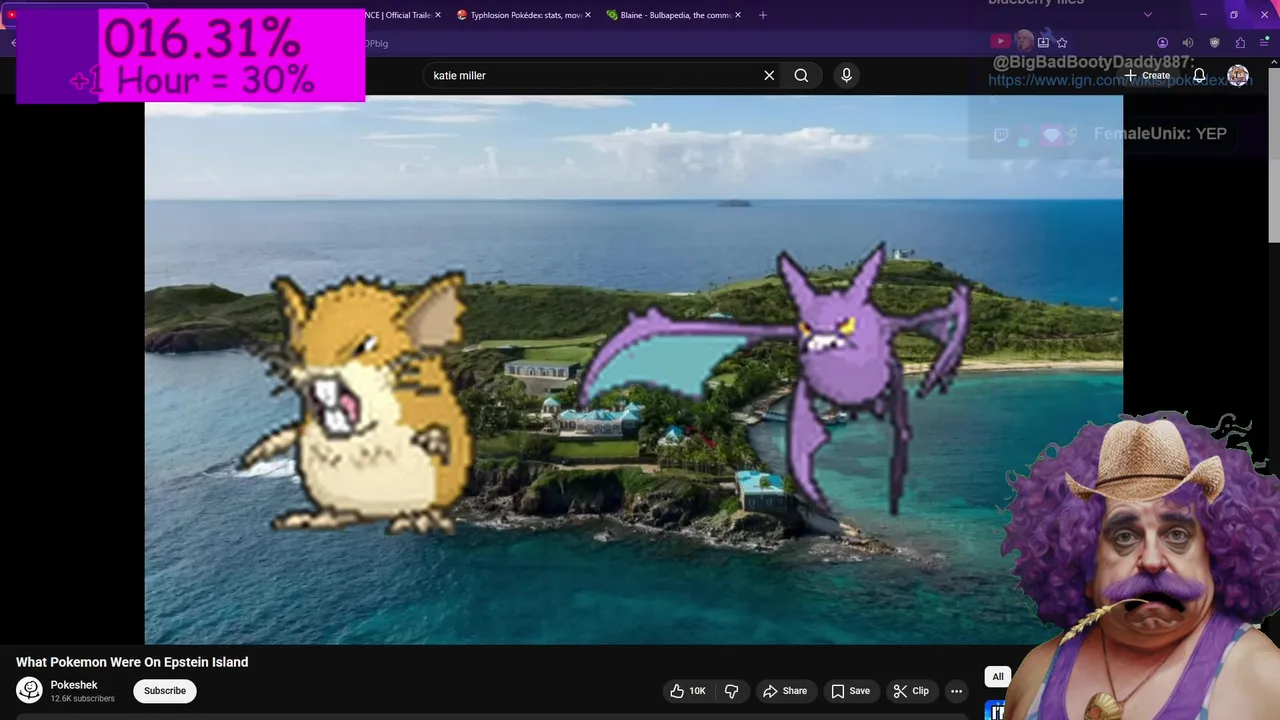Screen dimensions: 1280x720
Task: Close the Official Trailer tab
Action: 438,15
